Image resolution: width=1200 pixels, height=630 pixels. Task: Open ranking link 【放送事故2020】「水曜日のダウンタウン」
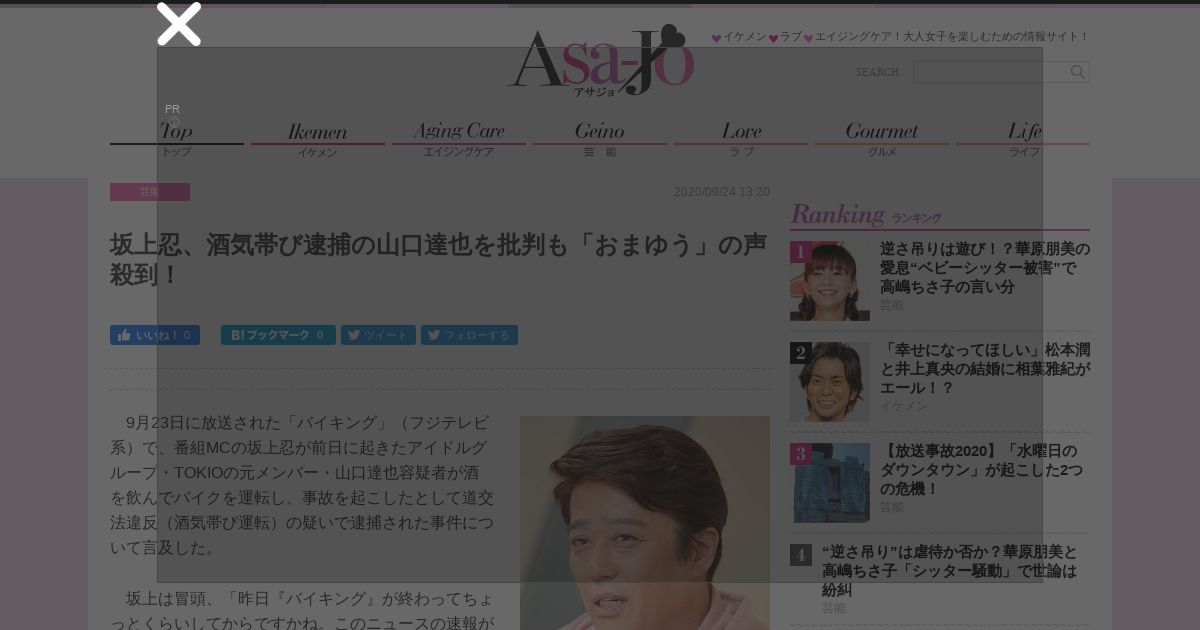[982, 470]
